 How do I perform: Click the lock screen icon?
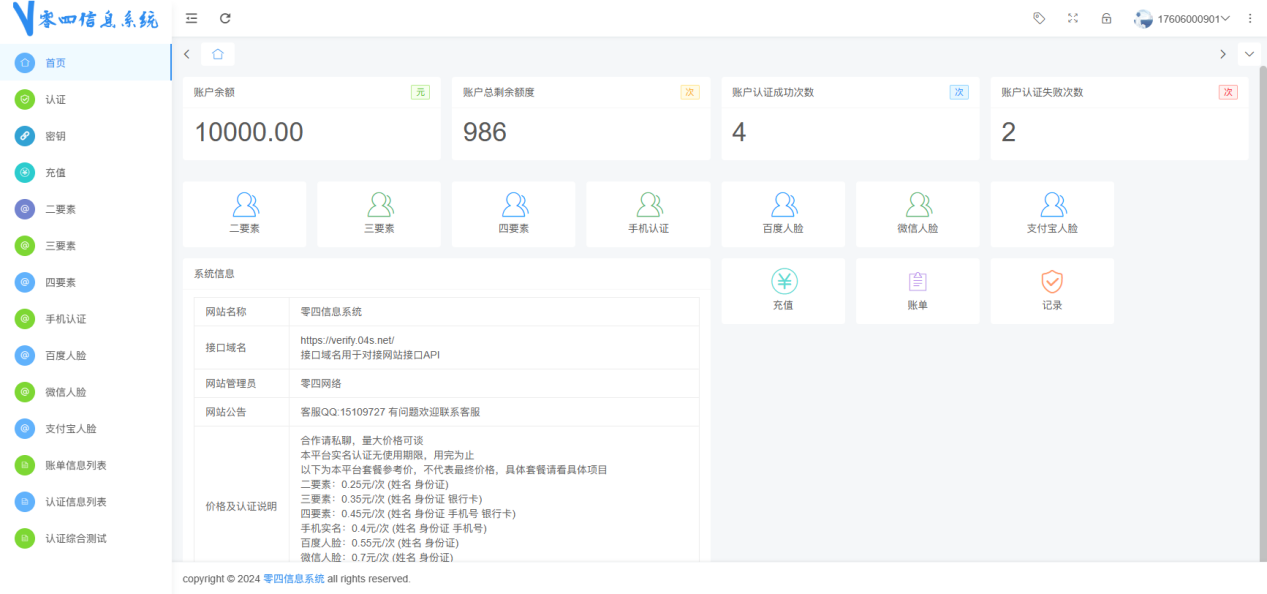[1106, 18]
